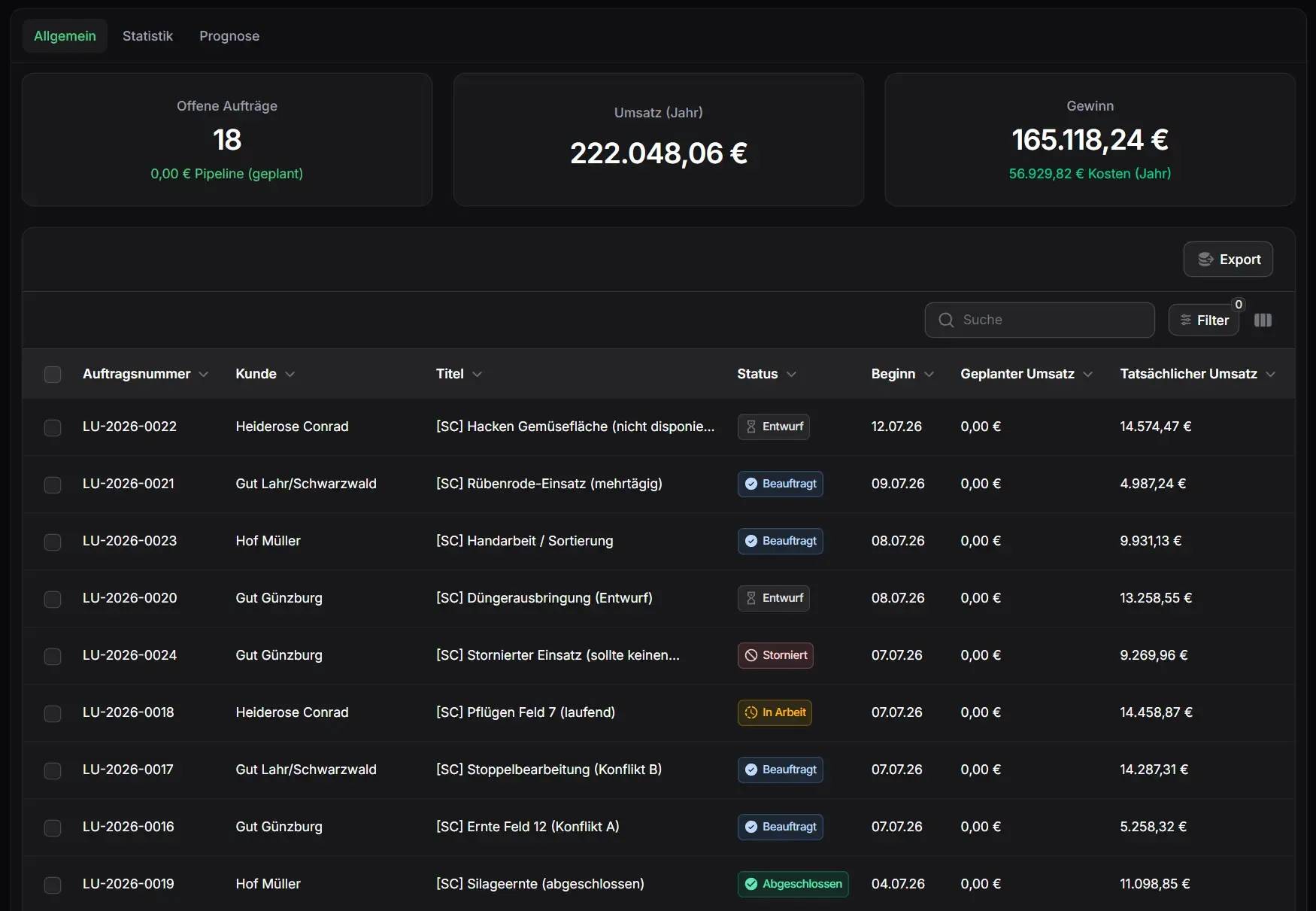The image size is (1316, 911).
Task: Expand the Status column header dropdown
Action: 791,374
